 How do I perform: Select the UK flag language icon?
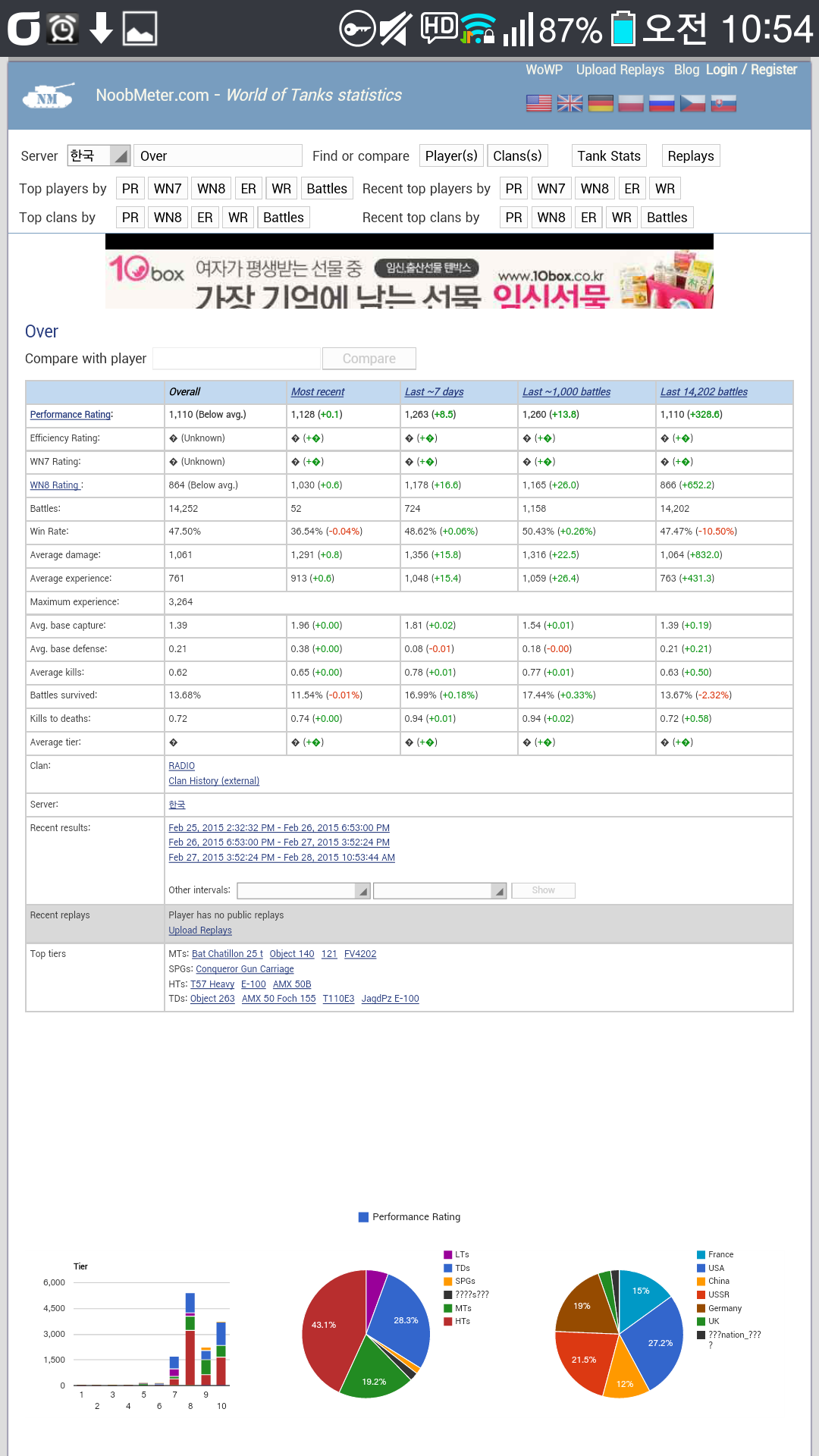(570, 103)
